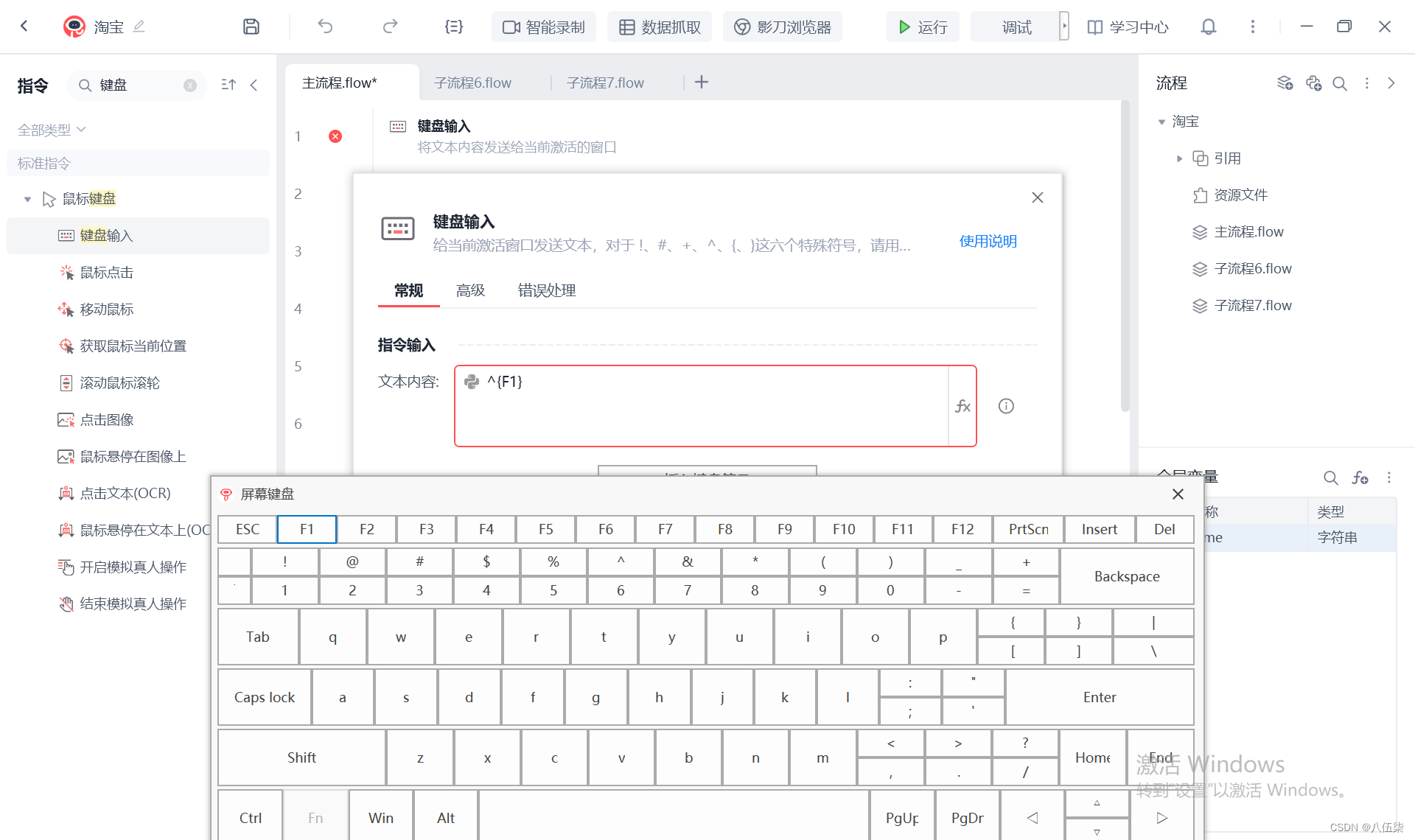This screenshot has width=1415, height=840.
Task: Open the 使用说明 link
Action: tap(988, 241)
